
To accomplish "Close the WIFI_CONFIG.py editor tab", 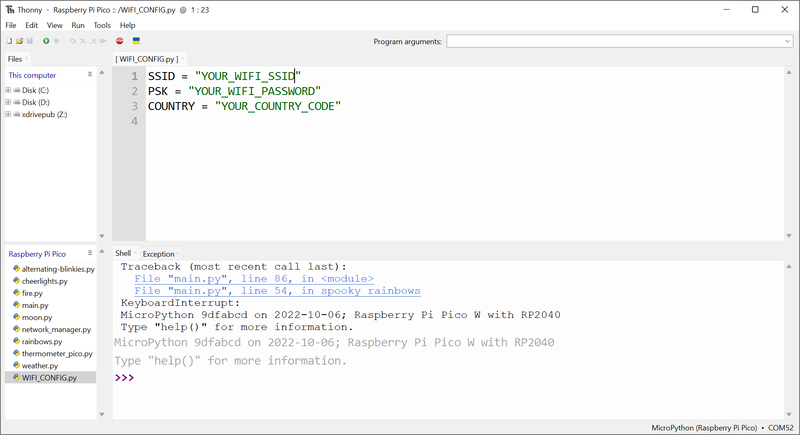I will [183, 59].
